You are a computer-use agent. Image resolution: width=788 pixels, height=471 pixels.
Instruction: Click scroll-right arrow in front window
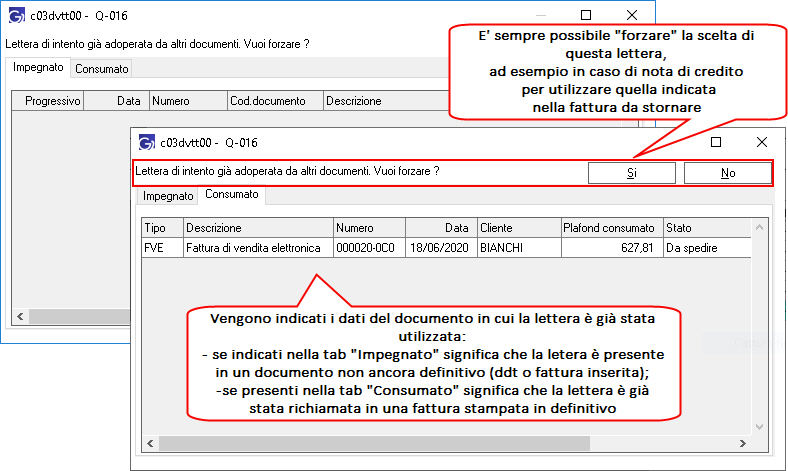743,443
